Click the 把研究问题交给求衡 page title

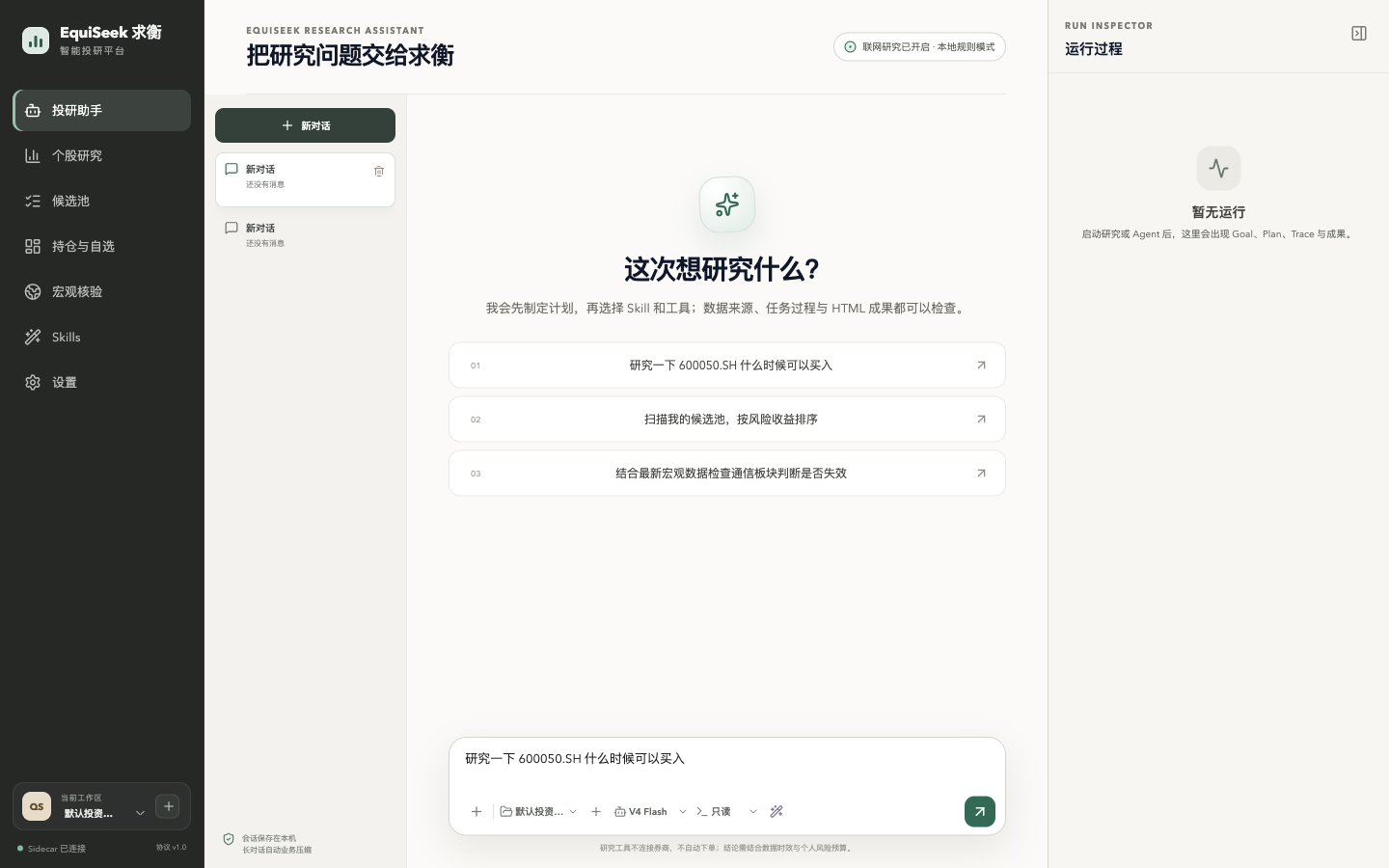[350, 55]
